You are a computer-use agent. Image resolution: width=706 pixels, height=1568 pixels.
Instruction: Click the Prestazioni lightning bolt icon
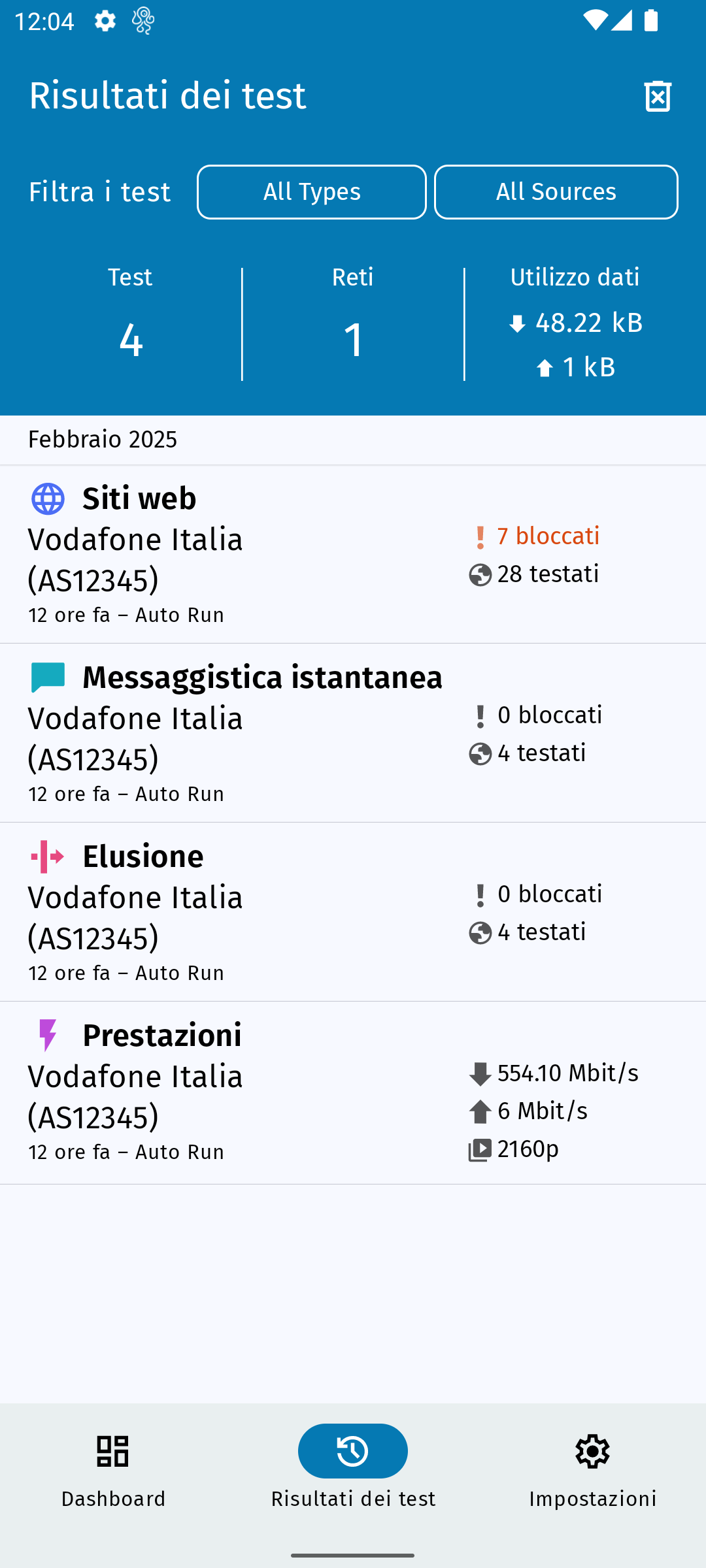pyautogui.click(x=48, y=1035)
